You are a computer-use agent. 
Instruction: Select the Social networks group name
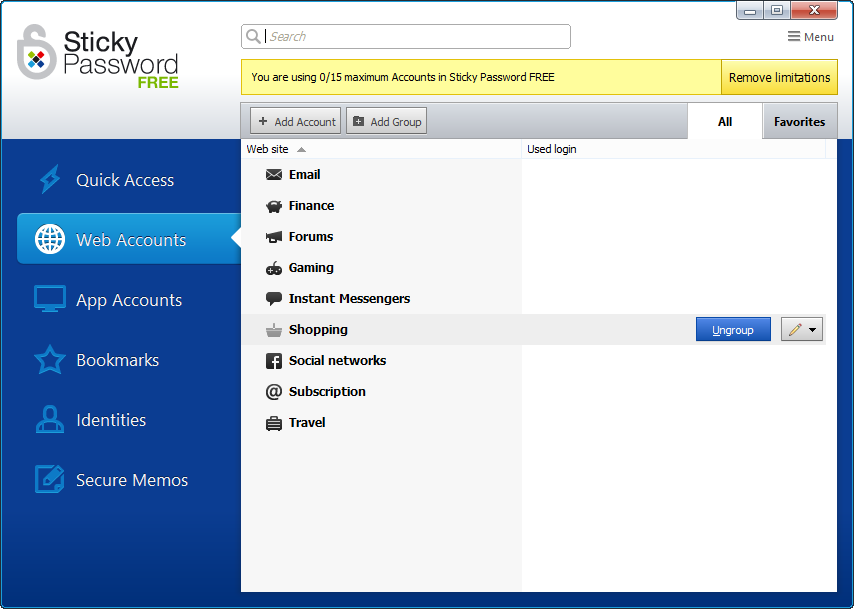[337, 360]
